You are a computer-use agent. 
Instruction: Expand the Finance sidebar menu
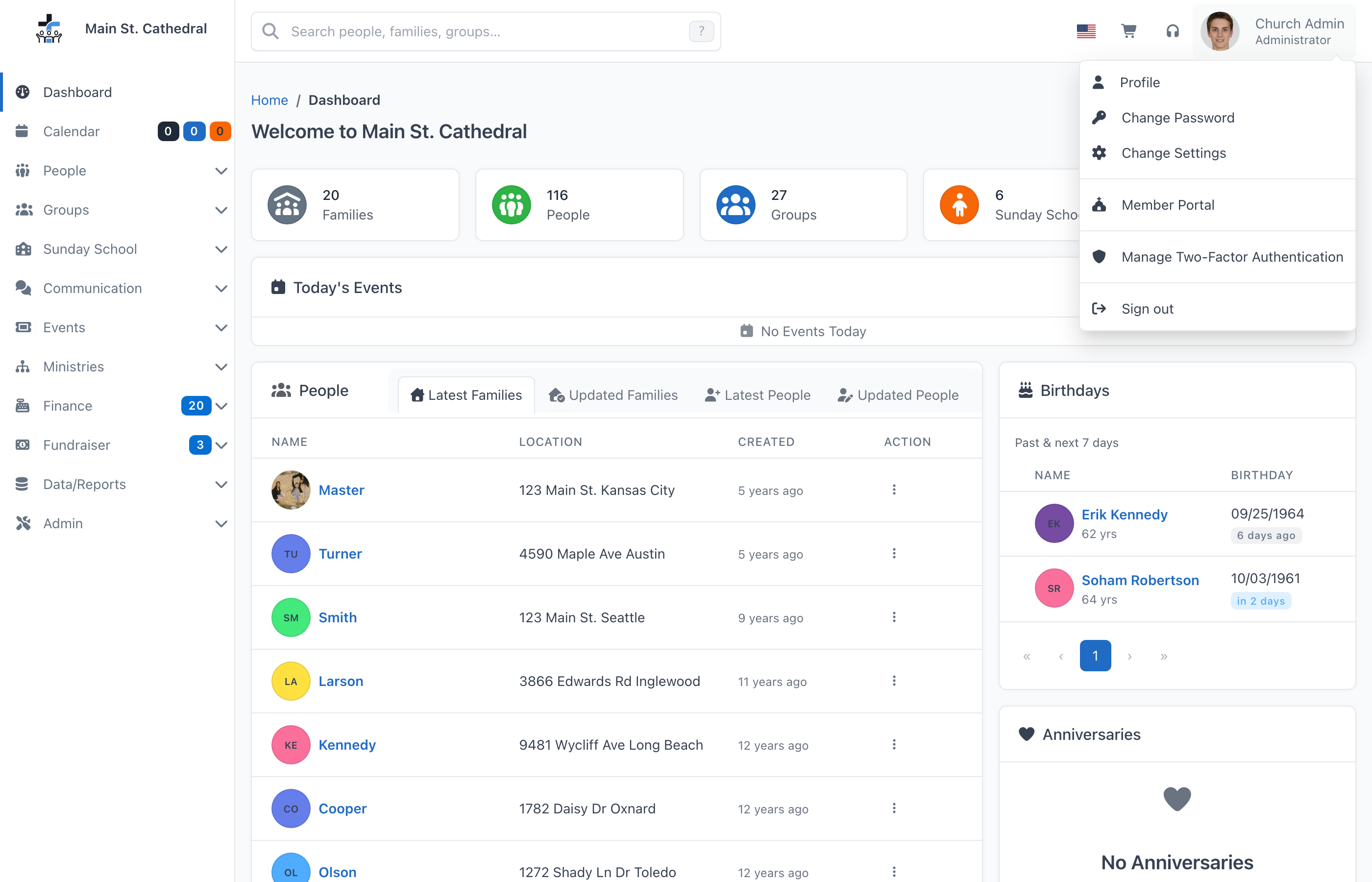click(117, 406)
